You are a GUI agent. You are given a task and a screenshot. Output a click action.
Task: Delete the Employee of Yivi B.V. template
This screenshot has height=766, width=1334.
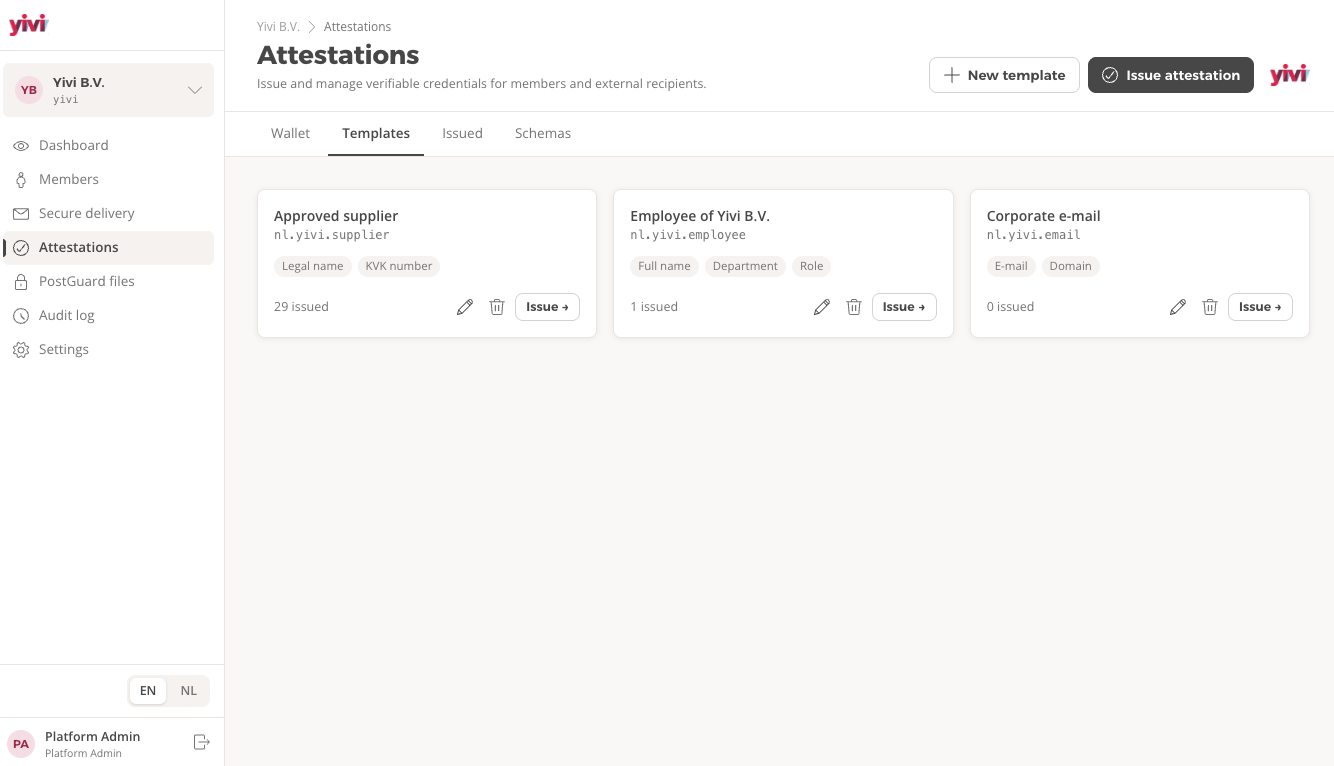click(x=854, y=307)
